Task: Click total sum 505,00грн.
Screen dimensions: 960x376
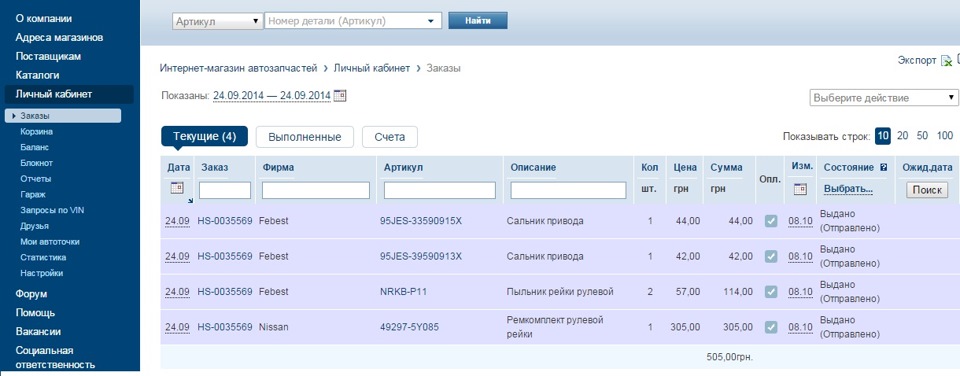Action: point(729,357)
